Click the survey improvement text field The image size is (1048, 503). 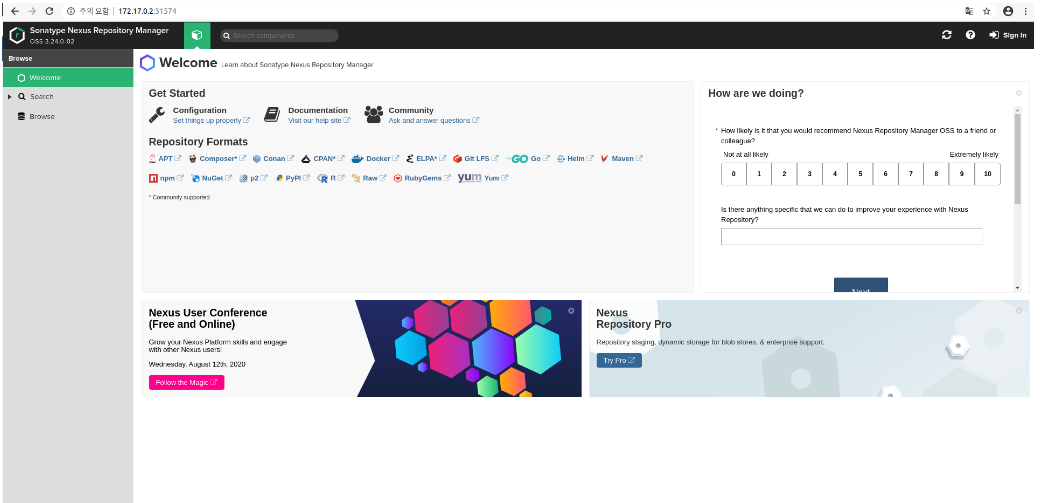click(852, 236)
